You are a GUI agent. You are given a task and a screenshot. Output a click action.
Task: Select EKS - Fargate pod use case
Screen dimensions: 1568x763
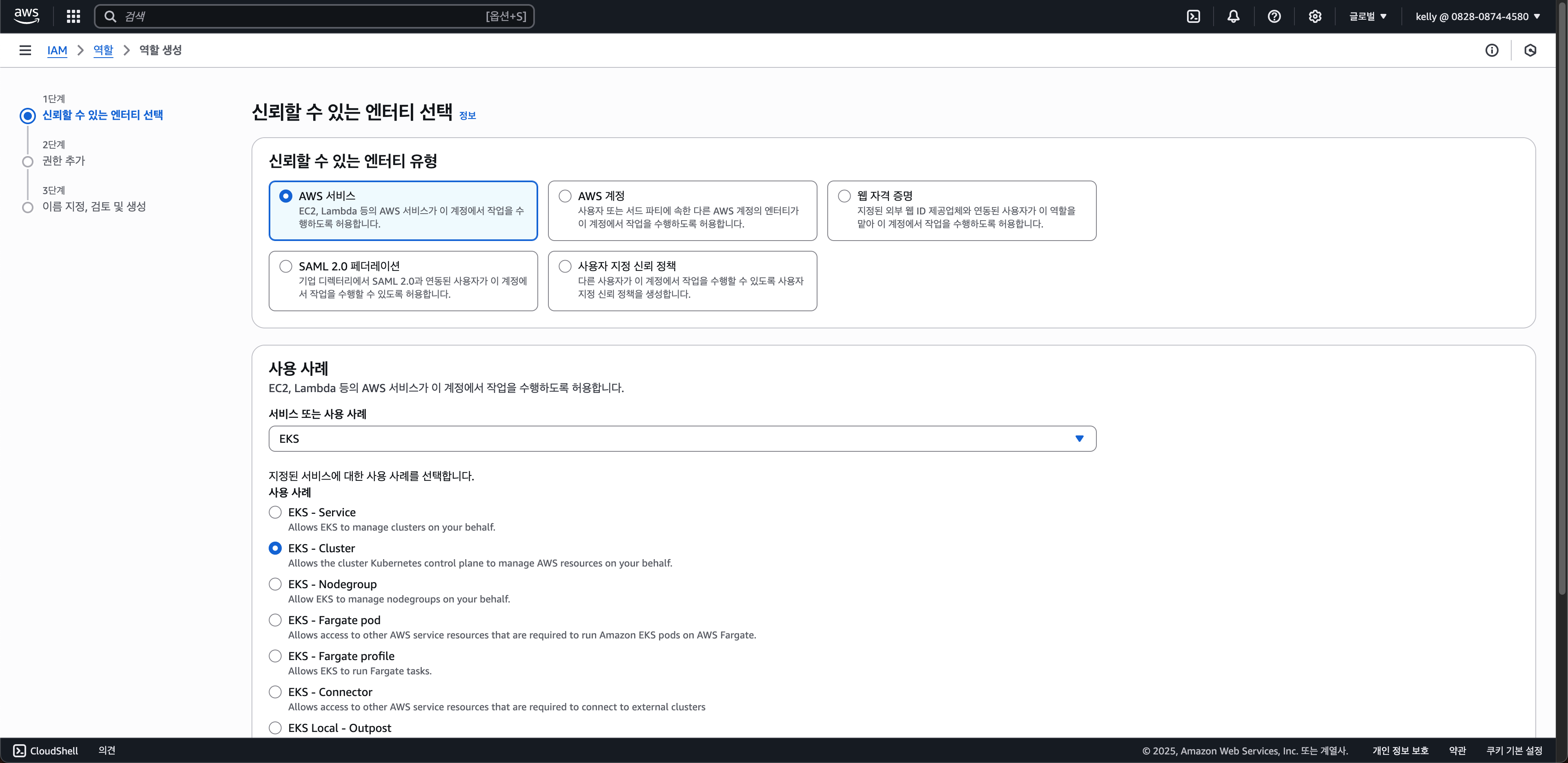point(275,620)
